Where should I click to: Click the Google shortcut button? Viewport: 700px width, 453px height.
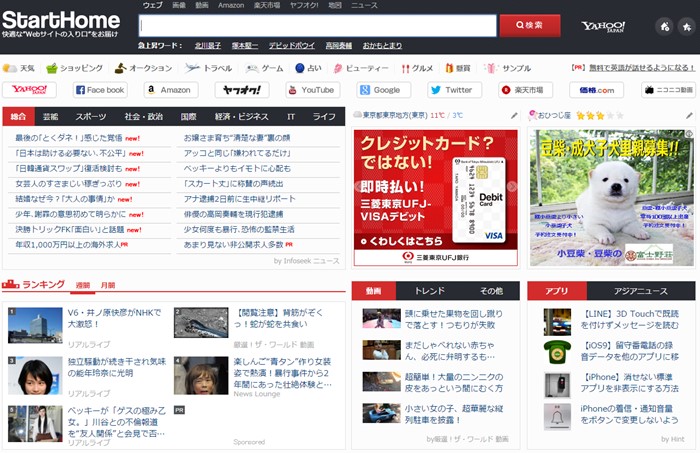click(x=383, y=90)
